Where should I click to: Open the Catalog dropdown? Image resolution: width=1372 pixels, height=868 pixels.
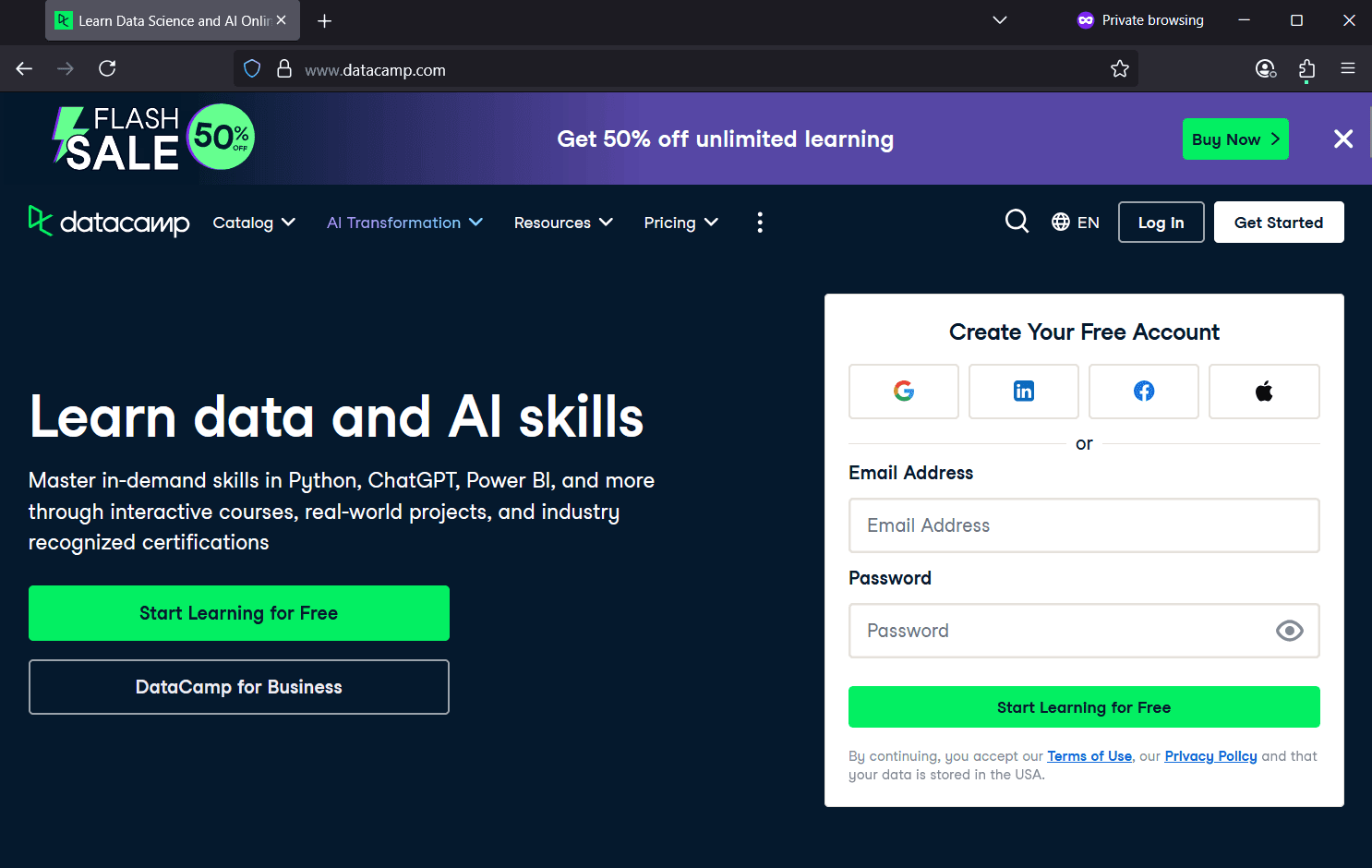click(253, 222)
